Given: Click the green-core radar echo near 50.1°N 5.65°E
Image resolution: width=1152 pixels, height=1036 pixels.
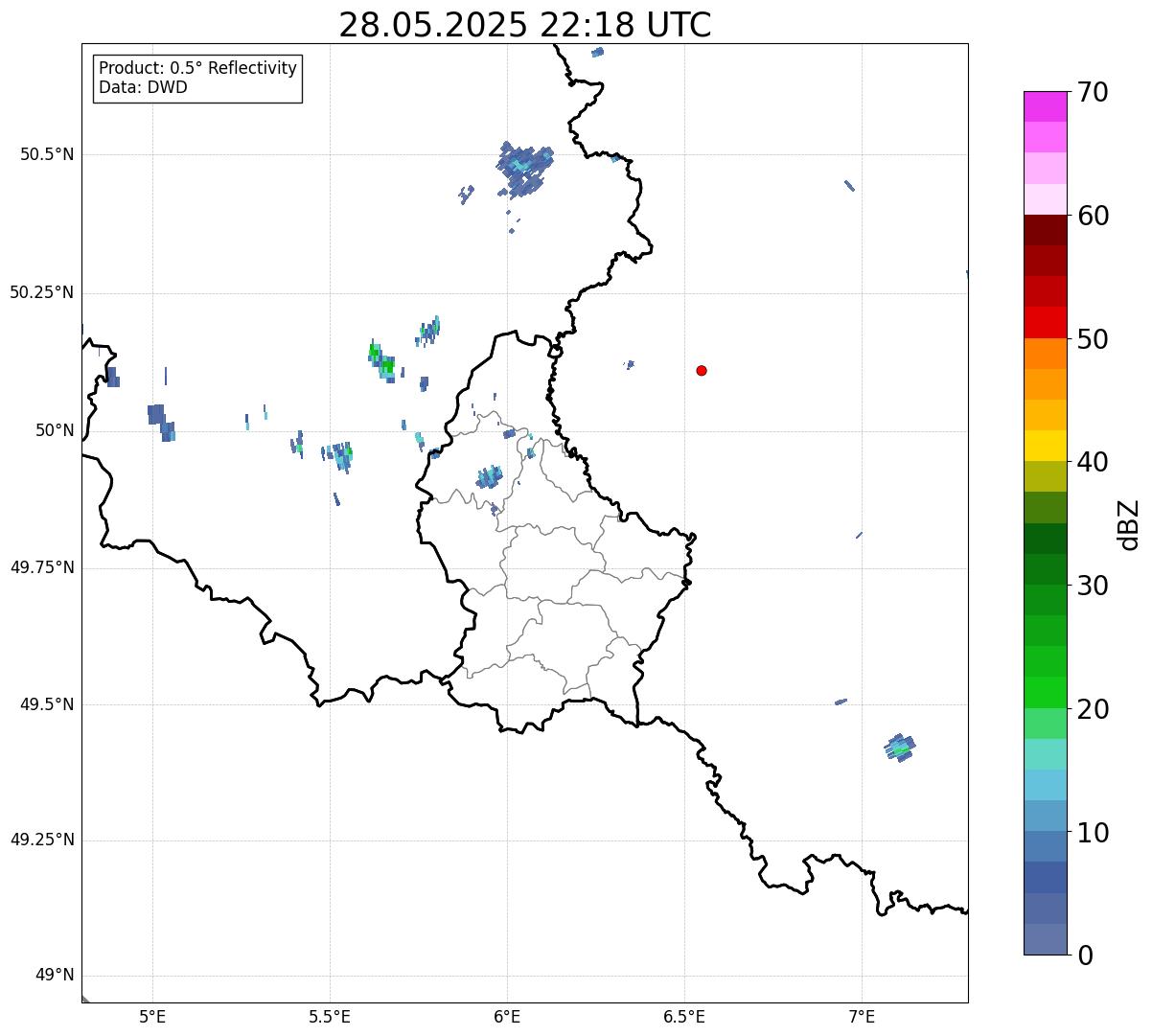Looking at the screenshot, I should [x=382, y=362].
